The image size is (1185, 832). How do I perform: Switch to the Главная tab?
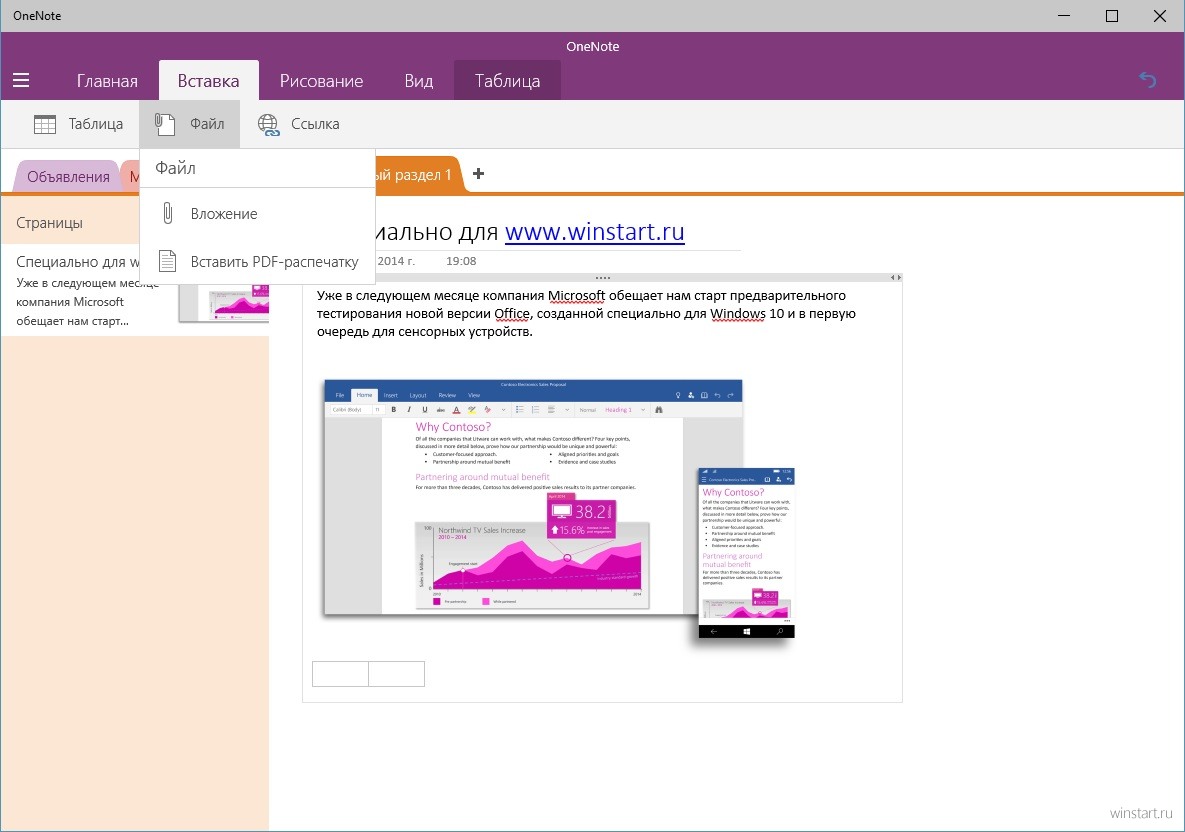pyautogui.click(x=107, y=81)
